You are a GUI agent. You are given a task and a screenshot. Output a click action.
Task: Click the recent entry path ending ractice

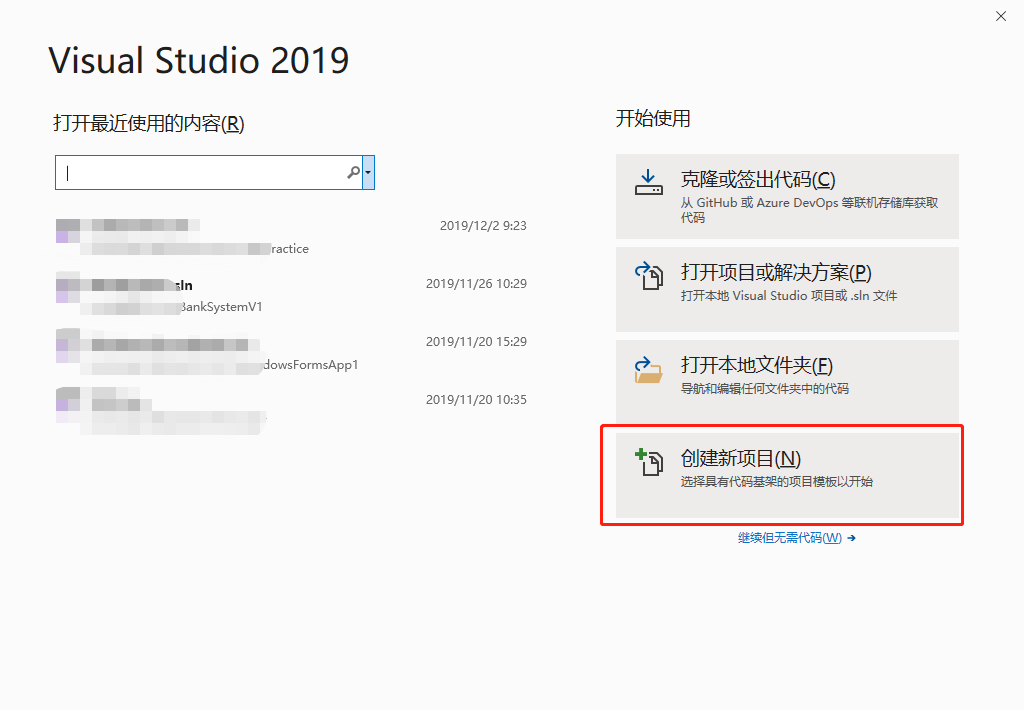coord(195,249)
